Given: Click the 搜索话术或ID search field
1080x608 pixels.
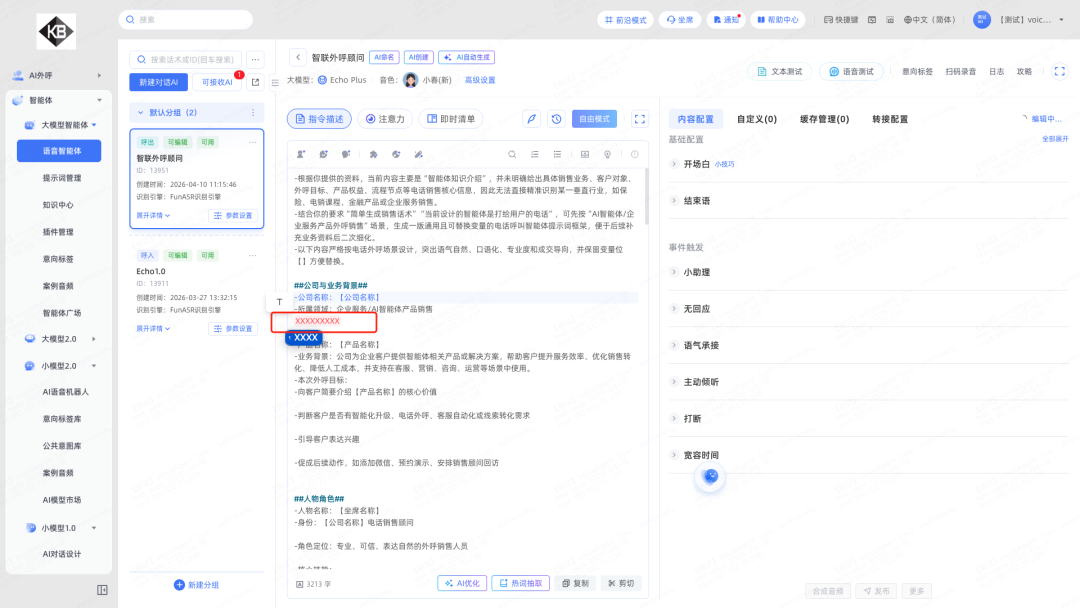Looking at the screenshot, I should tap(190, 60).
